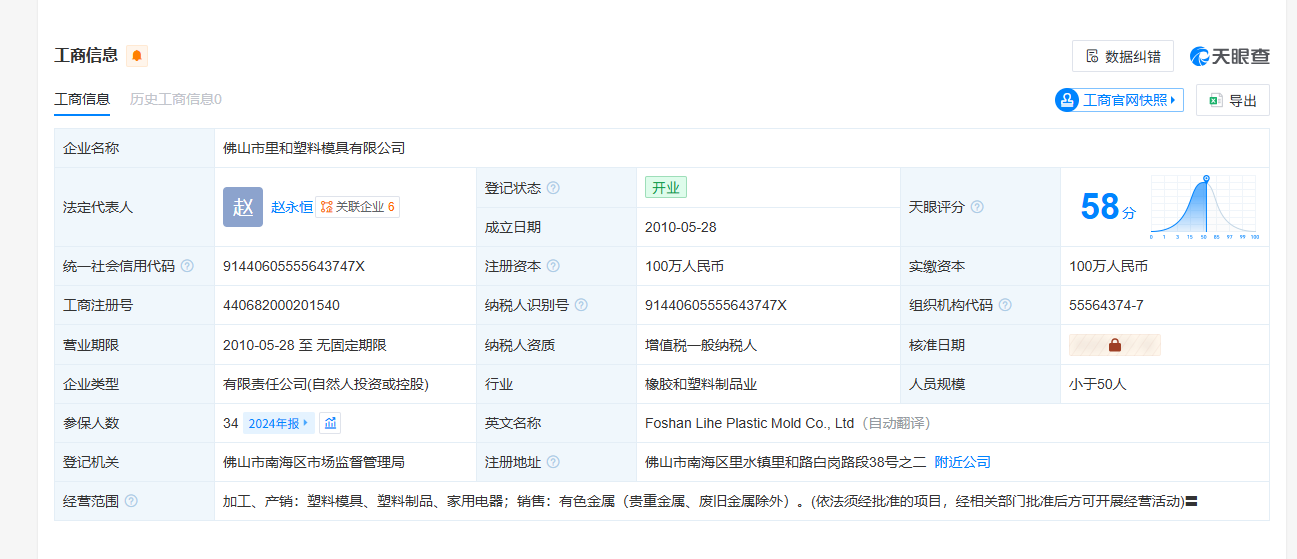The height and width of the screenshot is (559, 1297).
Task: Select the 工商信息 tab
Action: [82, 99]
